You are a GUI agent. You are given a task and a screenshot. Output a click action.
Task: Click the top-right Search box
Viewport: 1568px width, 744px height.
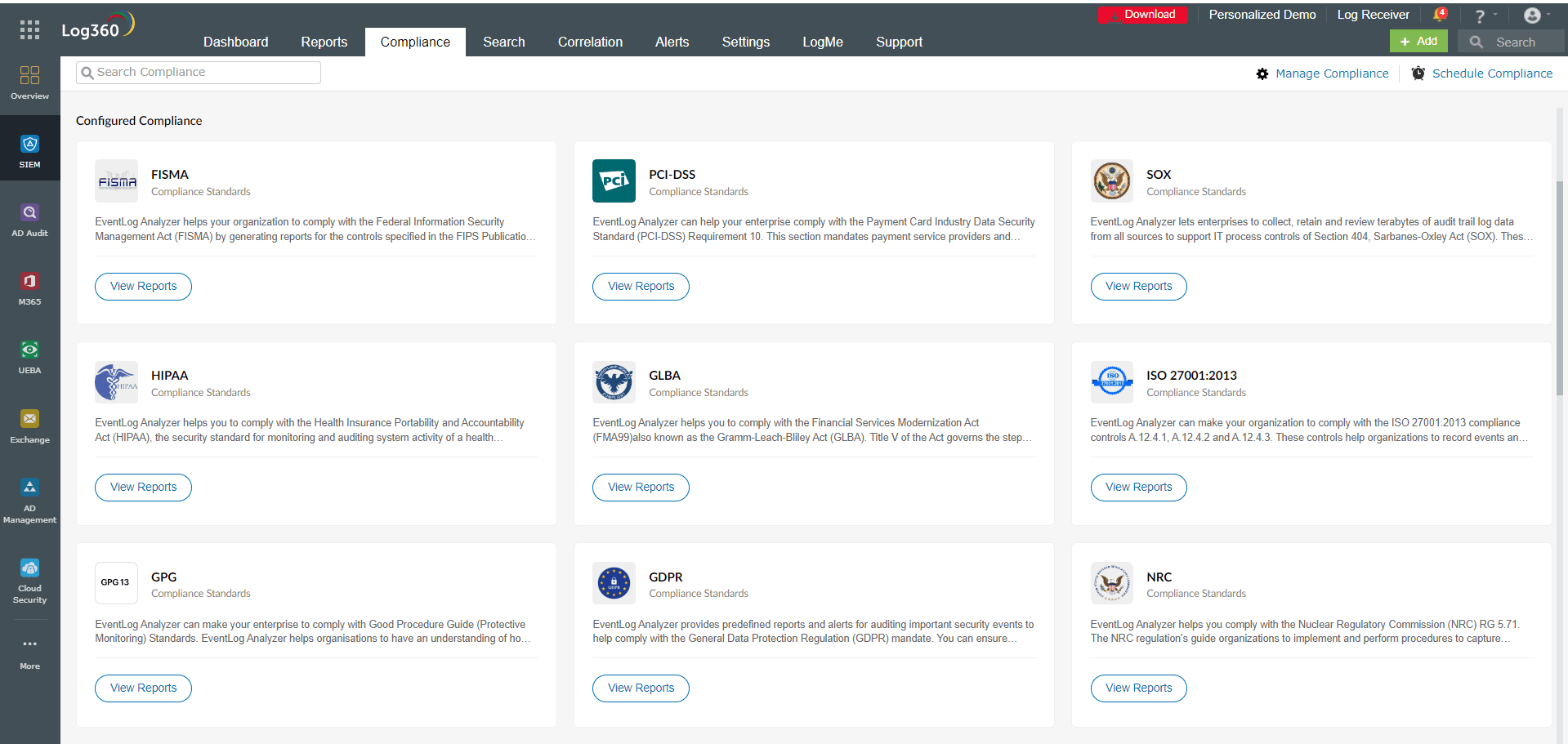pyautogui.click(x=1512, y=42)
